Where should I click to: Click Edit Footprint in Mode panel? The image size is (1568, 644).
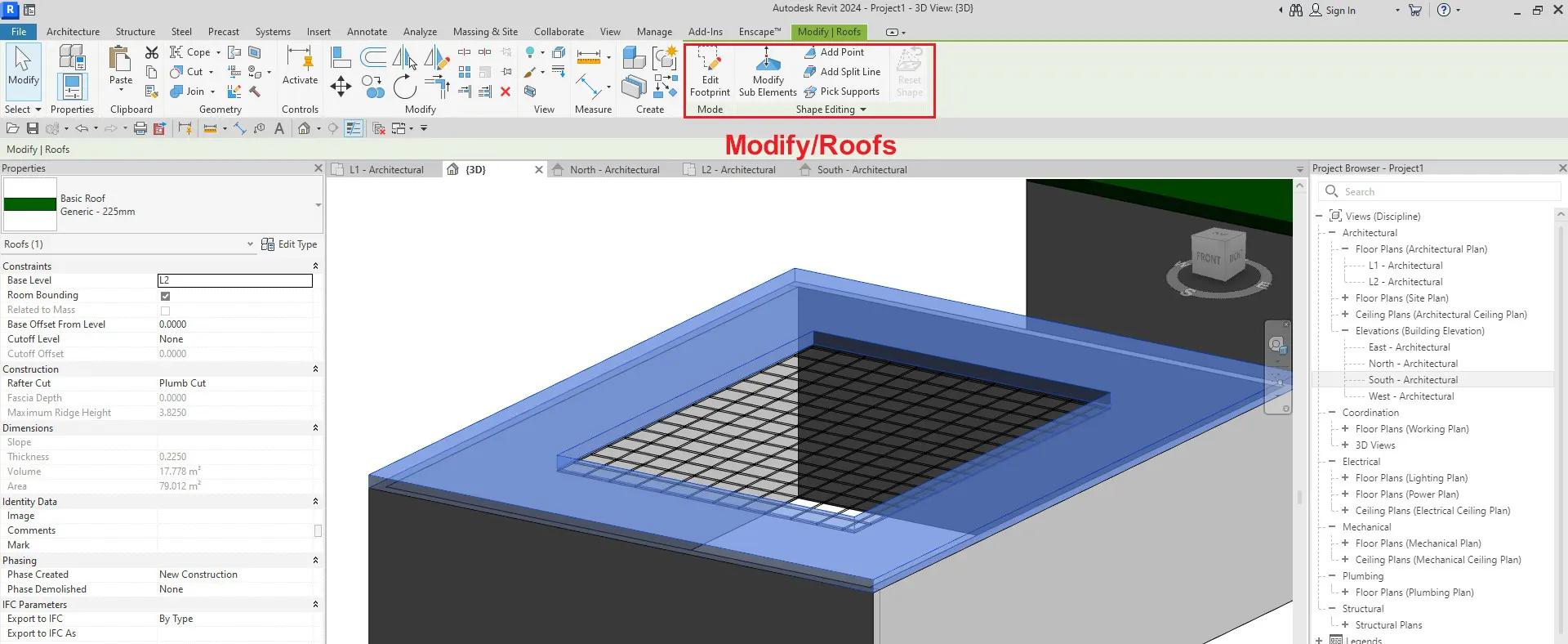pyautogui.click(x=710, y=72)
